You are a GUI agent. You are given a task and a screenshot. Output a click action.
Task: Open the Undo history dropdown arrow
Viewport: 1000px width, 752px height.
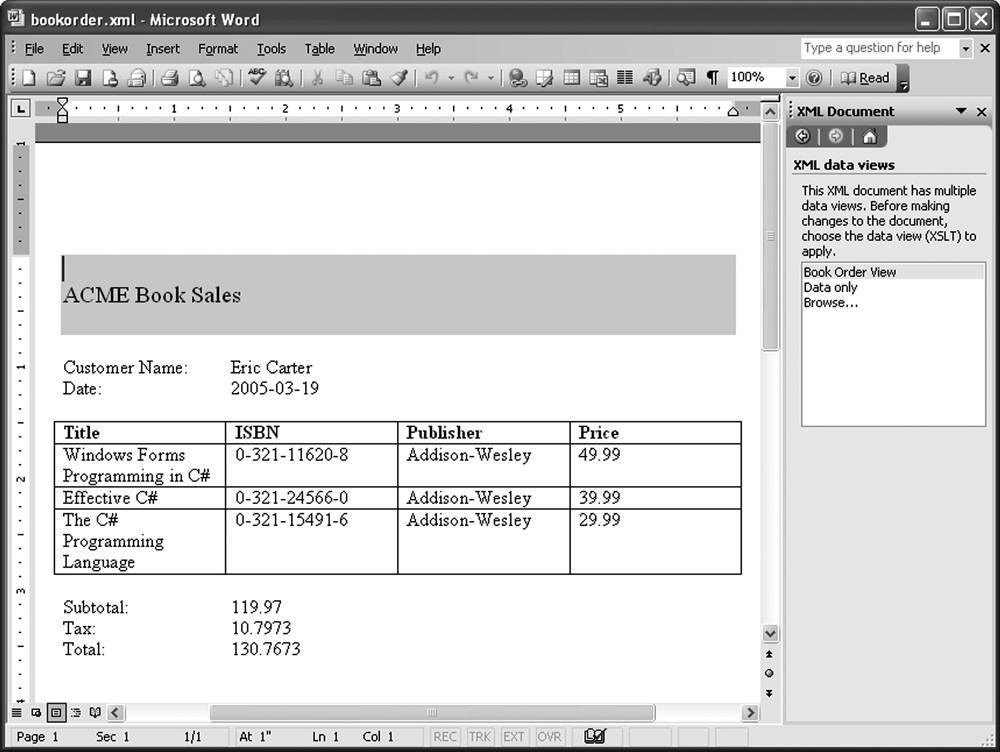tap(451, 78)
